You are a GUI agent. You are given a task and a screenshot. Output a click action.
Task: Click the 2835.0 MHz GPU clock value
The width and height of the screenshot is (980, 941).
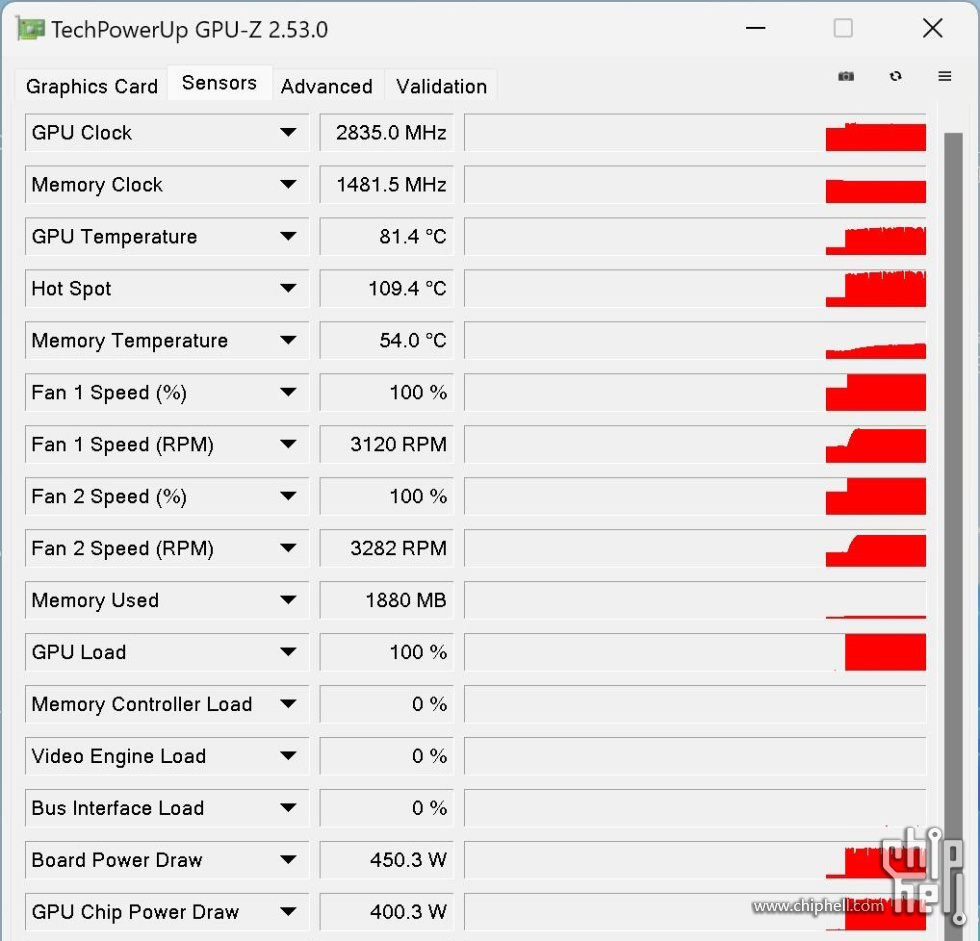(386, 132)
